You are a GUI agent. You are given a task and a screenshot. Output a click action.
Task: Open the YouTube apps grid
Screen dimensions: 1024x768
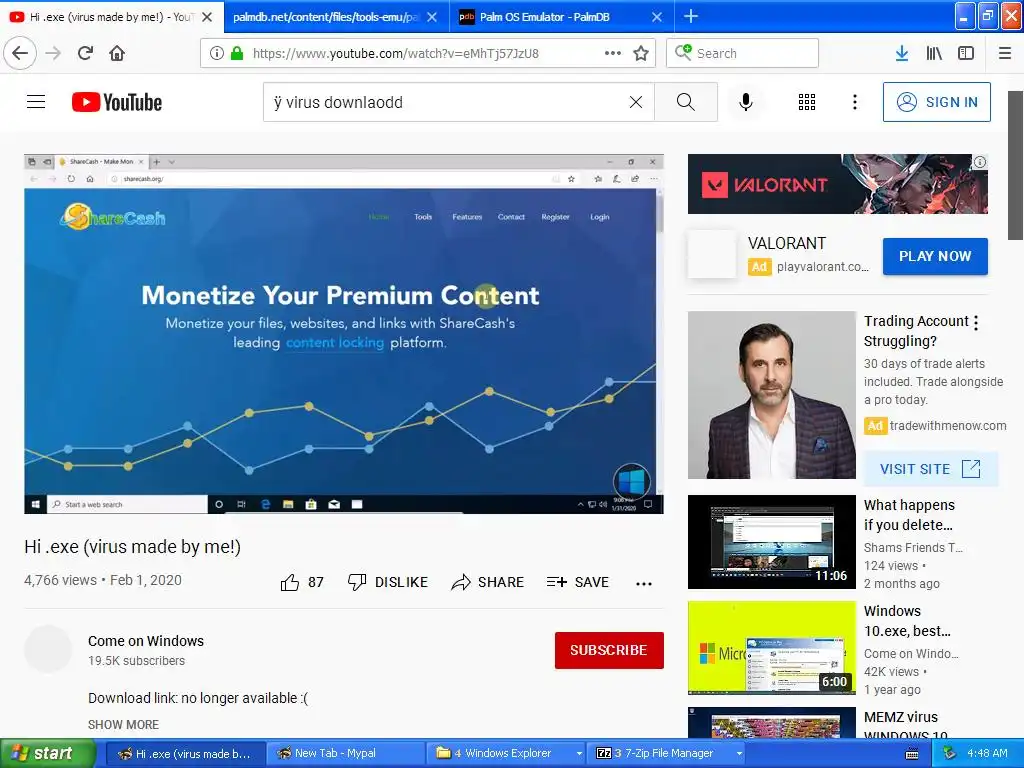(x=807, y=102)
